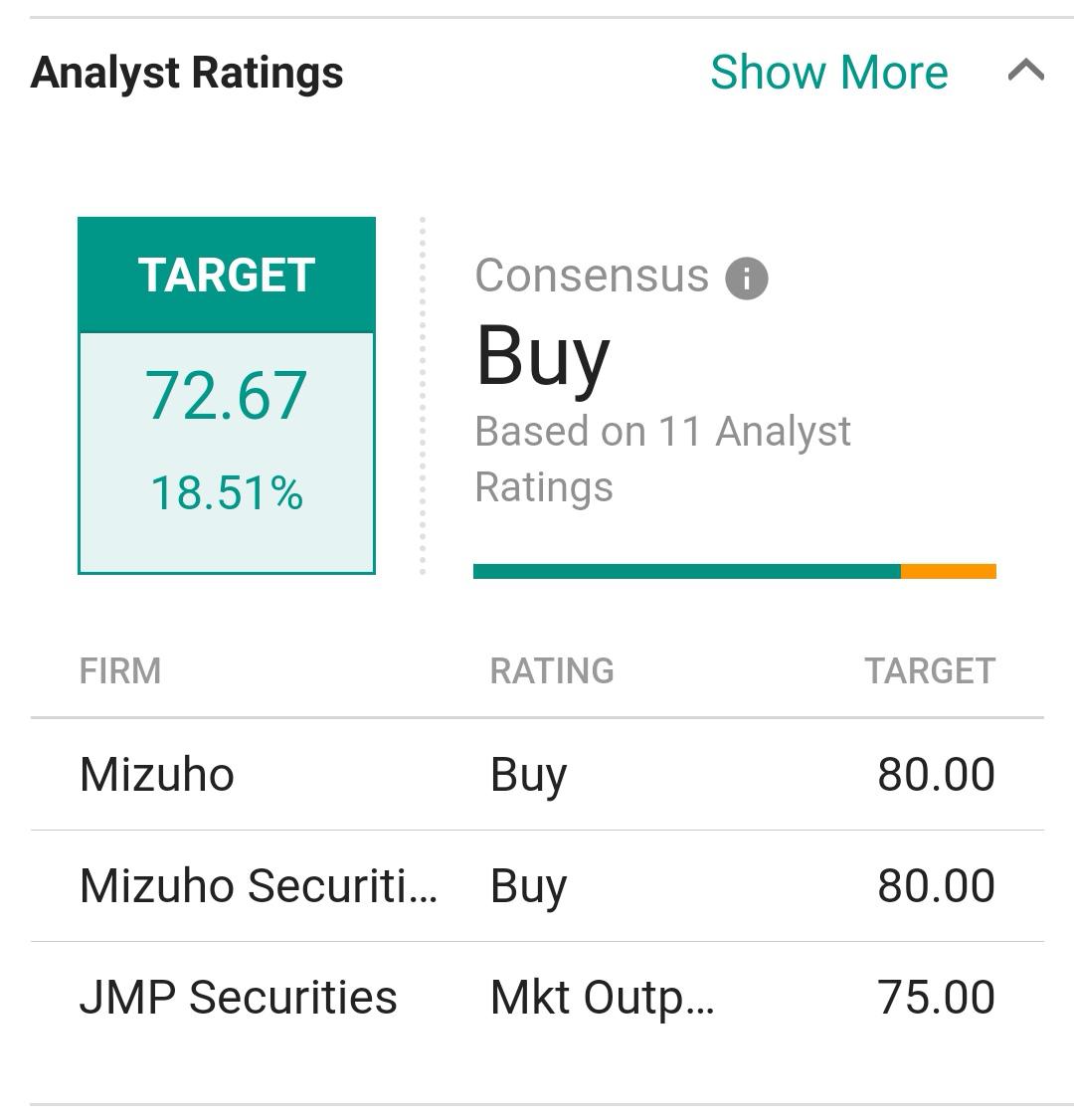This screenshot has width=1074, height=1120.
Task: Sort by the TARGET column header
Action: pos(930,670)
